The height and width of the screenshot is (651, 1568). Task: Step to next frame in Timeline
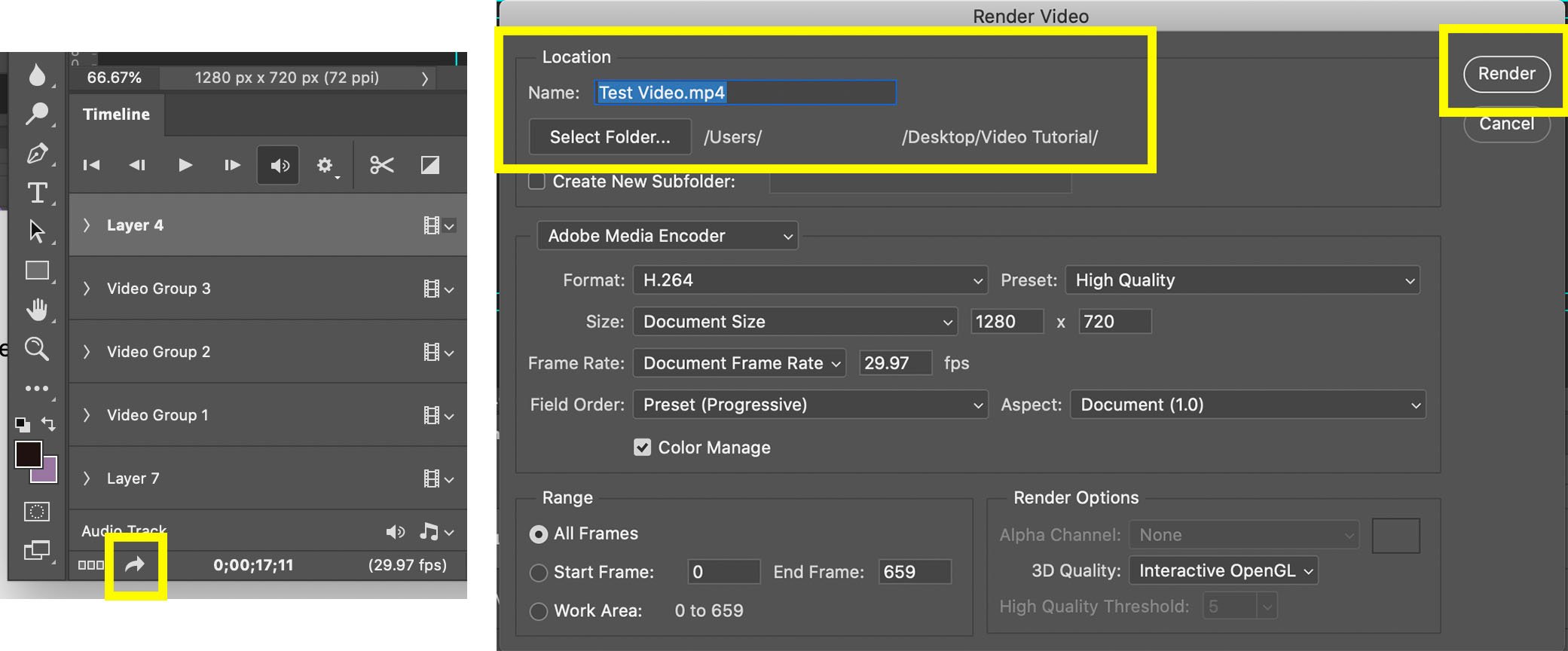coord(232,165)
